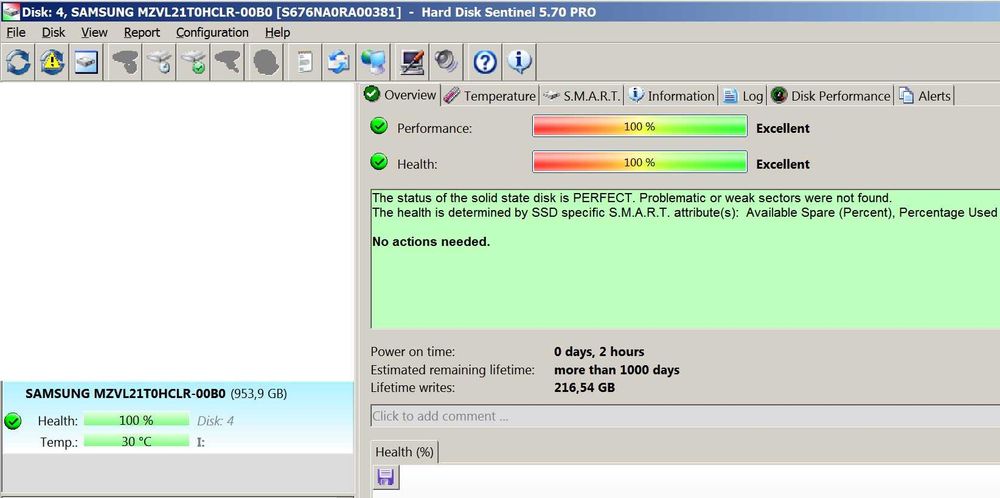This screenshot has height=498, width=1000.
Task: Switch to the Disk Performance tab
Action: click(830, 96)
